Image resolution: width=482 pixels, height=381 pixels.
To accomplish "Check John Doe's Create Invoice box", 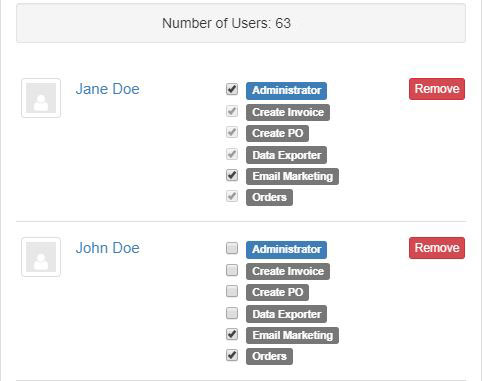I will tap(232, 270).
